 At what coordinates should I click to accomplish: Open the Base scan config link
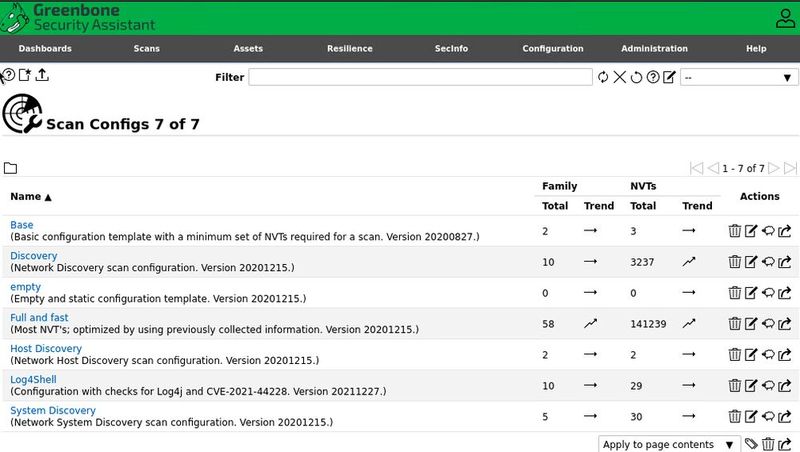tap(21, 225)
